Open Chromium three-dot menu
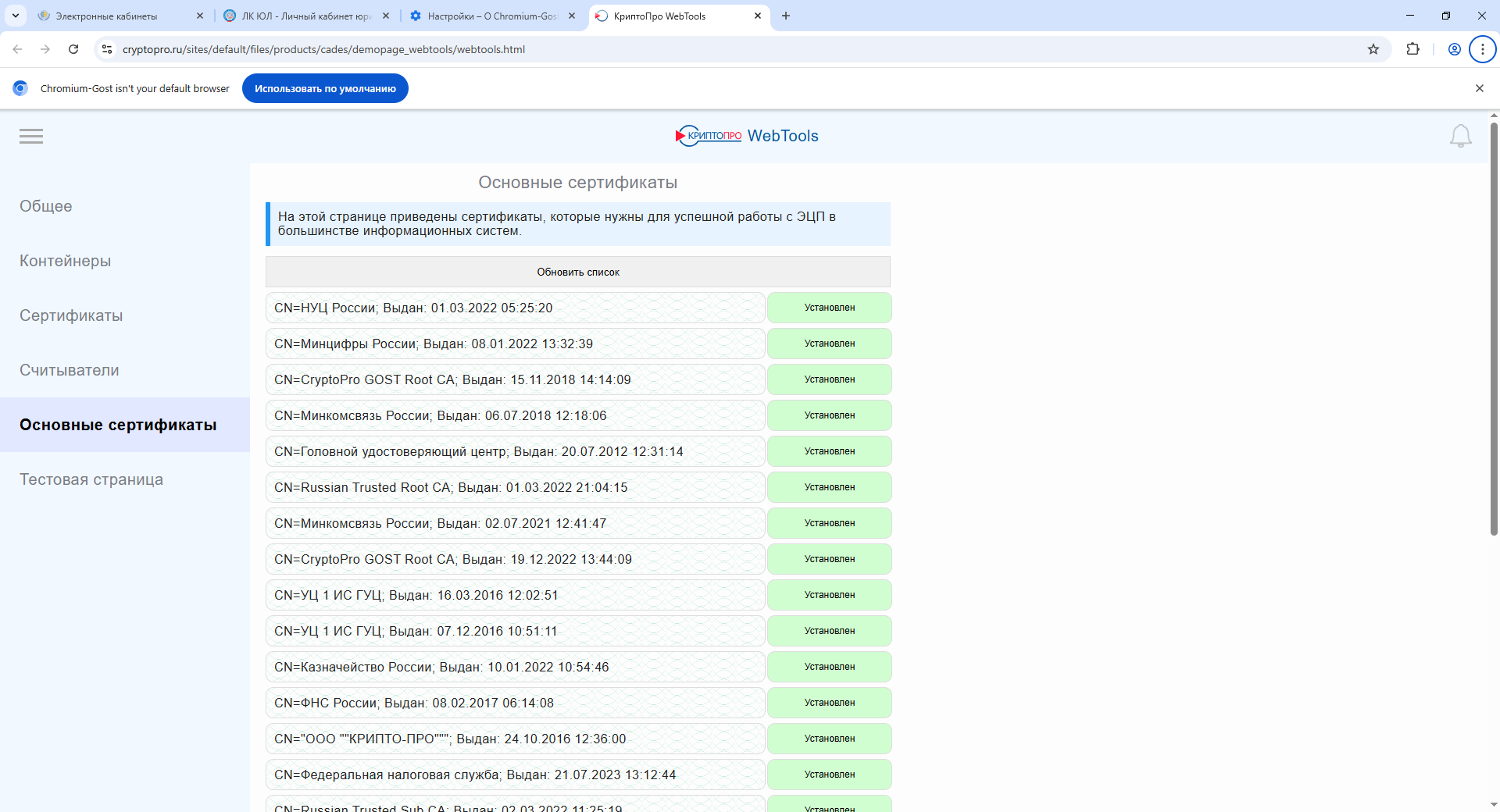The image size is (1500, 812). tap(1482, 49)
